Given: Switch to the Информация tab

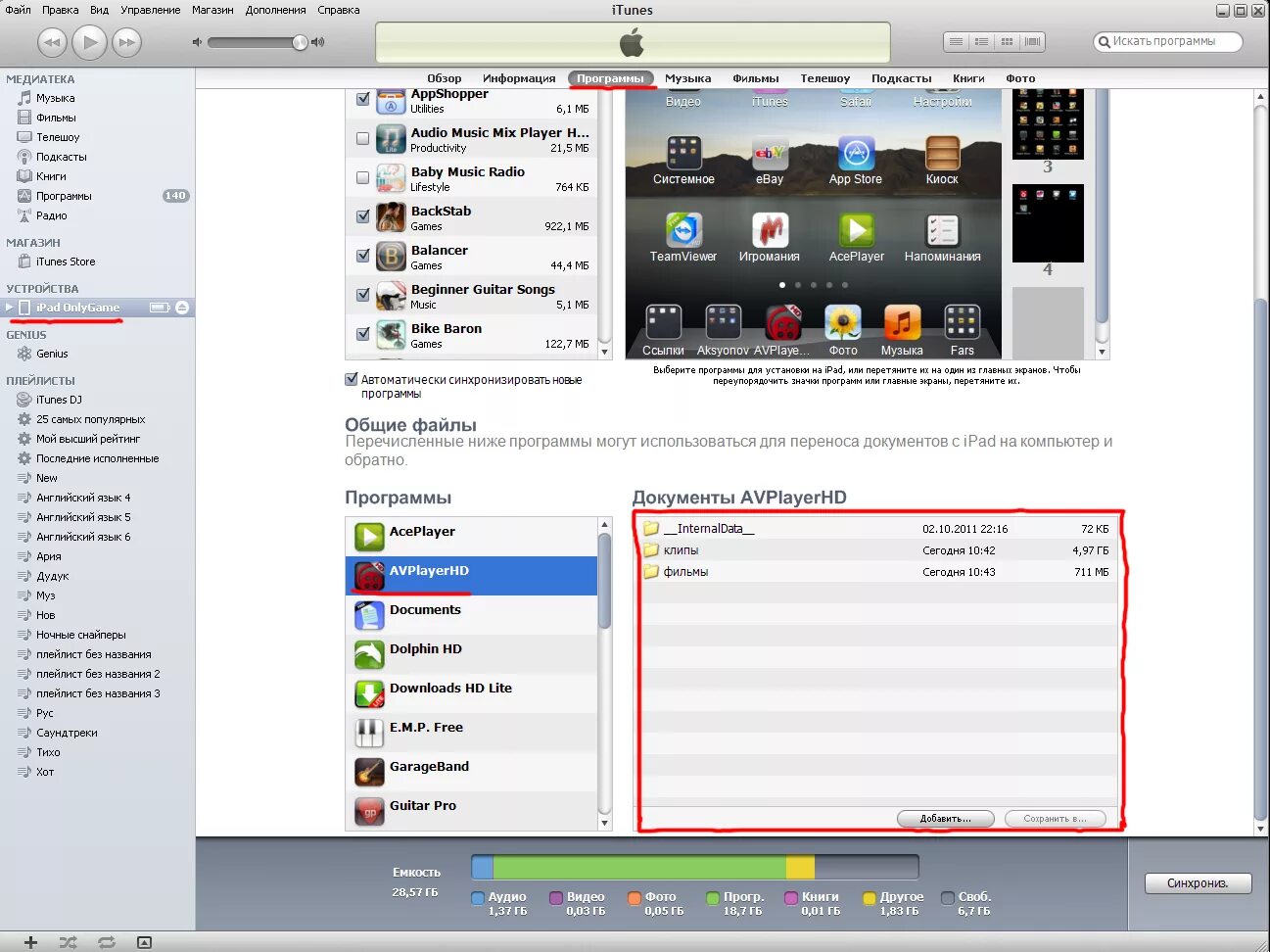Looking at the screenshot, I should click(x=519, y=78).
